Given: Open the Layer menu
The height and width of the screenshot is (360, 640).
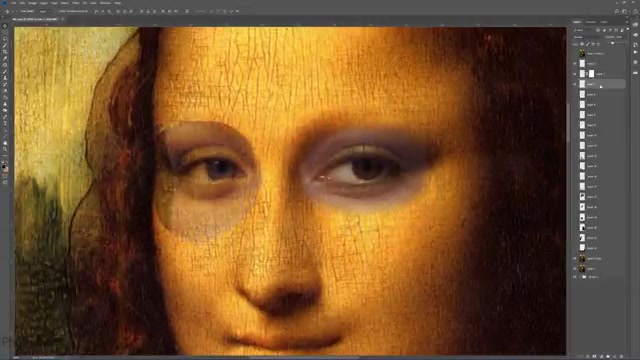Looking at the screenshot, I should 44,3.
